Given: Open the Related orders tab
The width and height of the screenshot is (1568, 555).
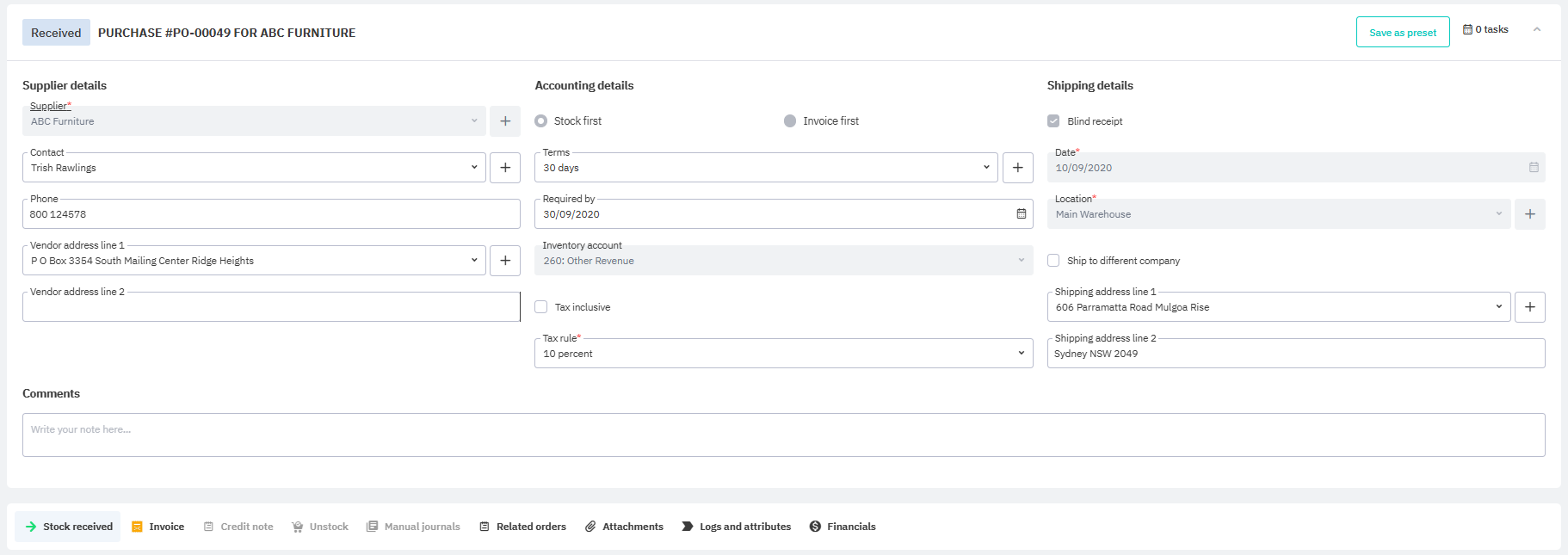Looking at the screenshot, I should coord(522,527).
